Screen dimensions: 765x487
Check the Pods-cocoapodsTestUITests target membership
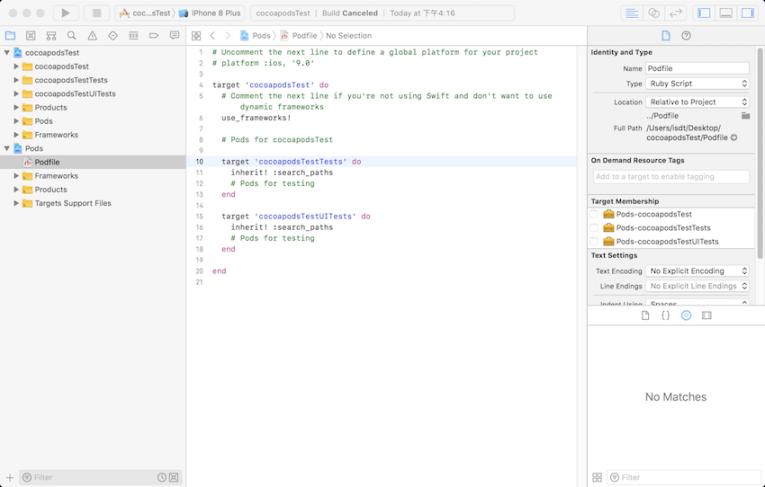[594, 241]
